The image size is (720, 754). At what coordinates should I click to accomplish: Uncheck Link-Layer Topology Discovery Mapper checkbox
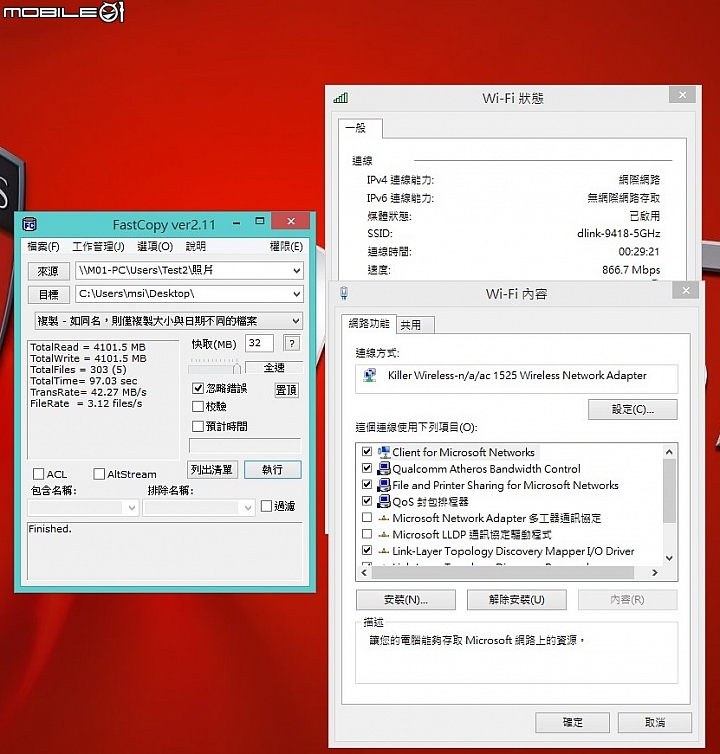367,550
